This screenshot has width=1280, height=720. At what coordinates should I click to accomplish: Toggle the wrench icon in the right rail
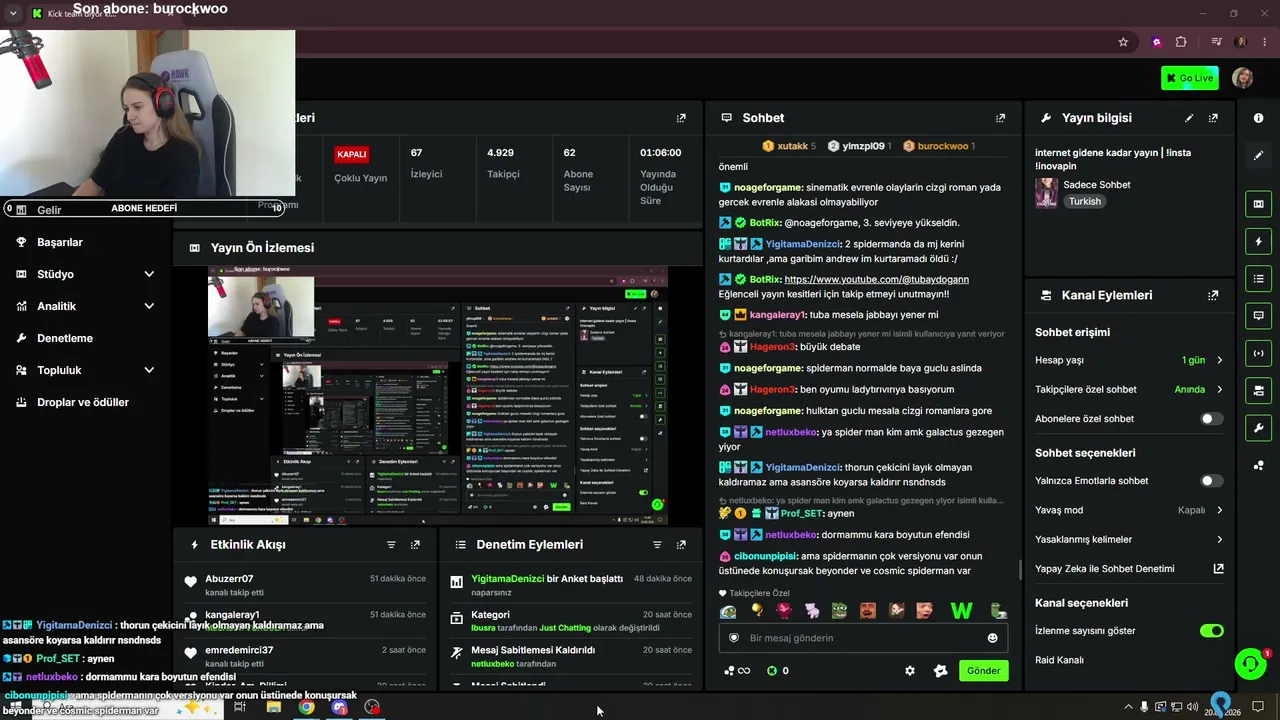[x=1258, y=428]
